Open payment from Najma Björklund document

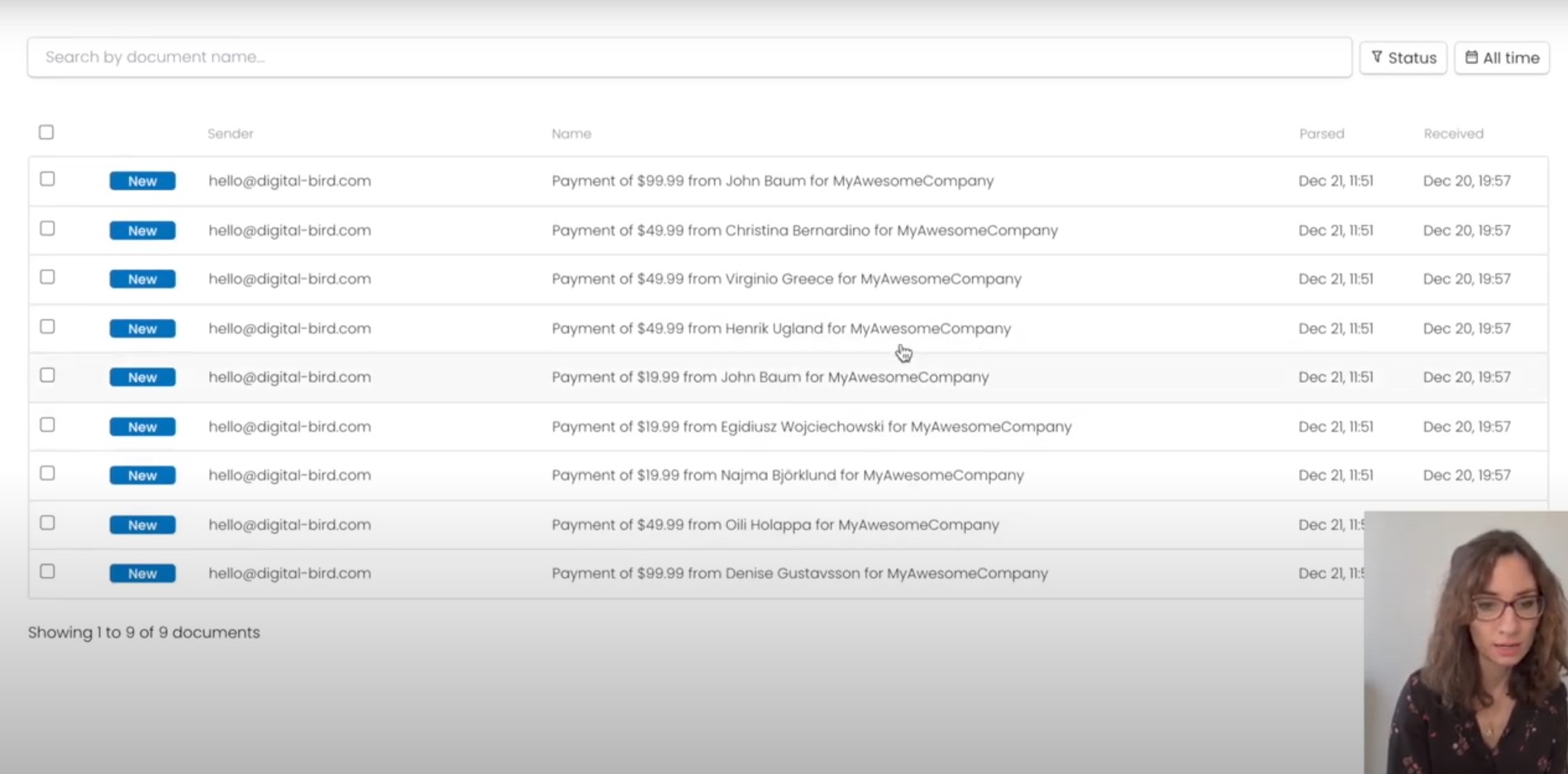[x=788, y=475]
